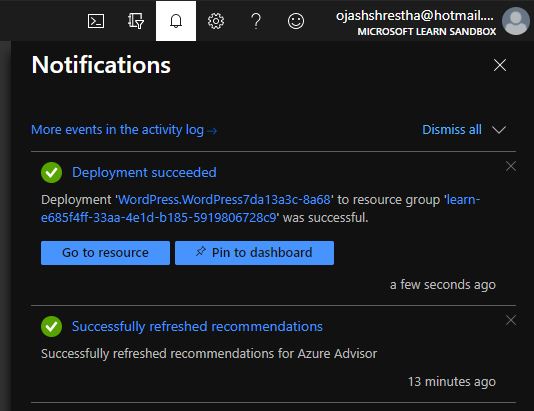Click the Pin to dashboard button
534x411 pixels.
(254, 253)
